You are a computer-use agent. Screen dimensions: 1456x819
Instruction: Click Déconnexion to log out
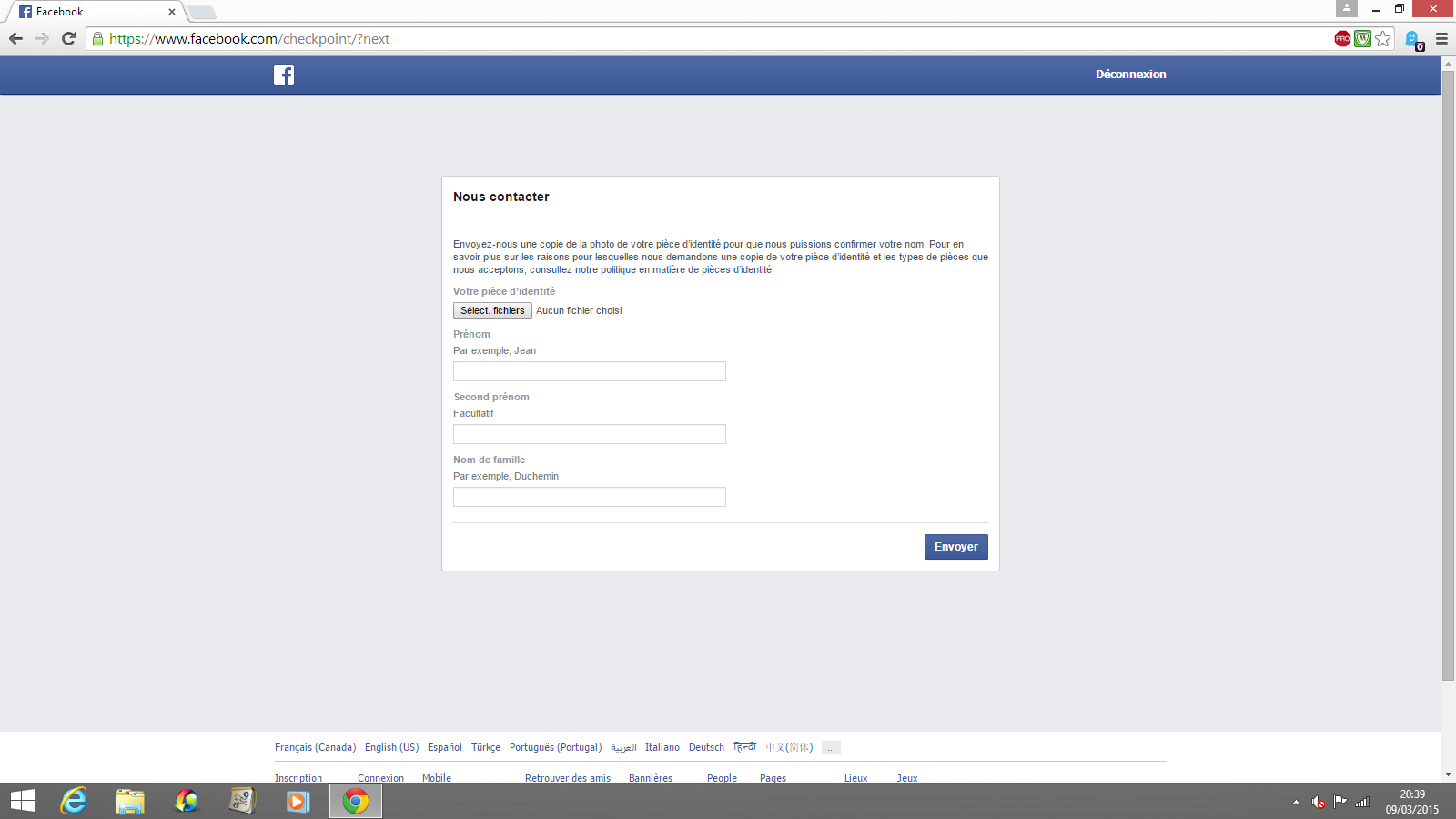pos(1130,75)
